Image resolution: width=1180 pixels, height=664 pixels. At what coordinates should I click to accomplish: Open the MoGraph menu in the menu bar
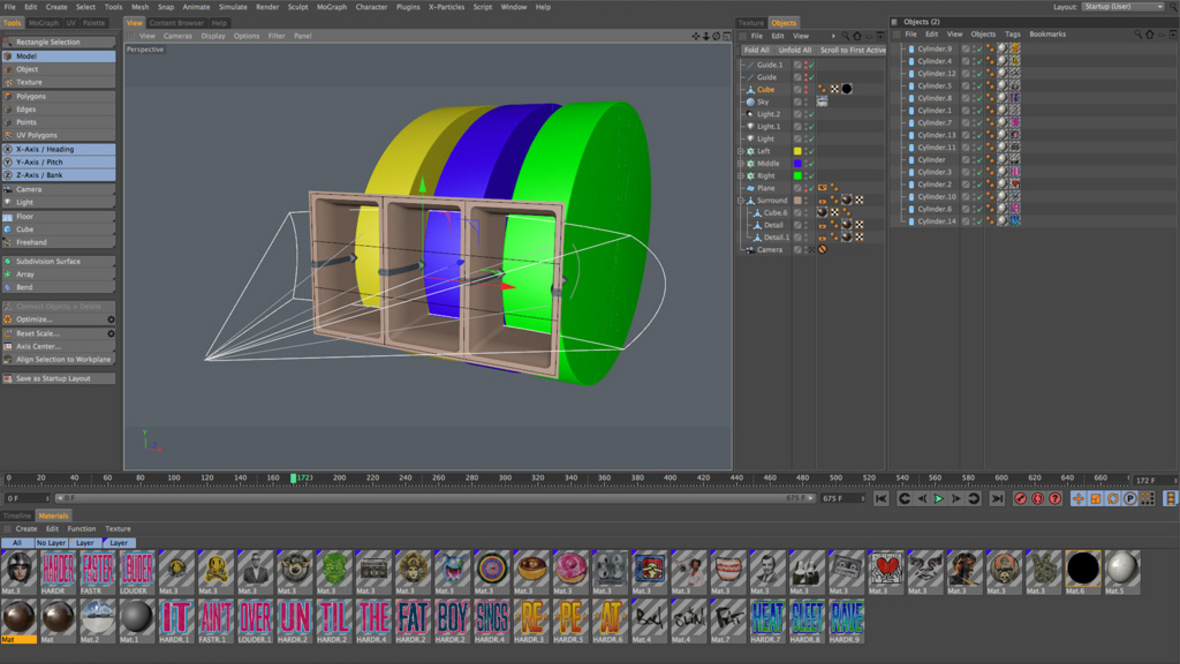pos(331,7)
